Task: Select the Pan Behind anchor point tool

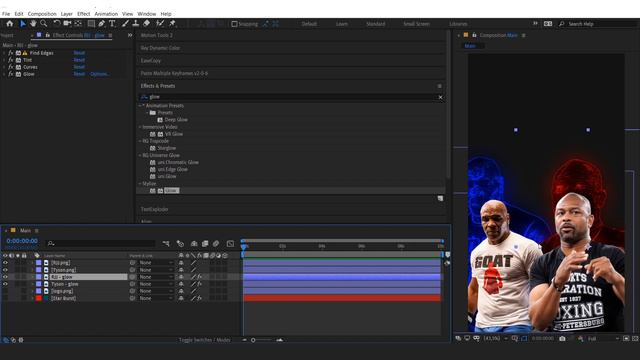Action: click(x=78, y=24)
